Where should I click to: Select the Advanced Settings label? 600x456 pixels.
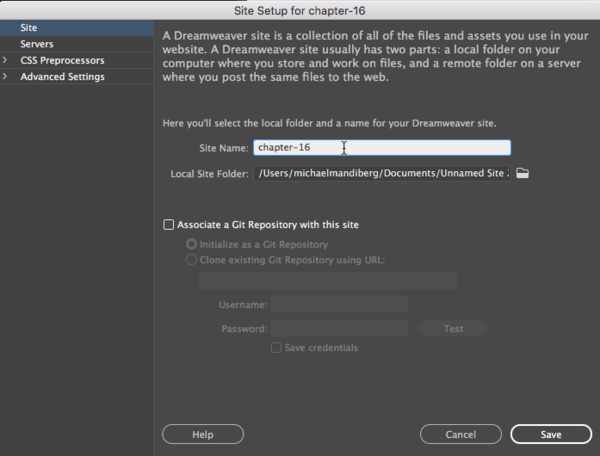pos(62,76)
